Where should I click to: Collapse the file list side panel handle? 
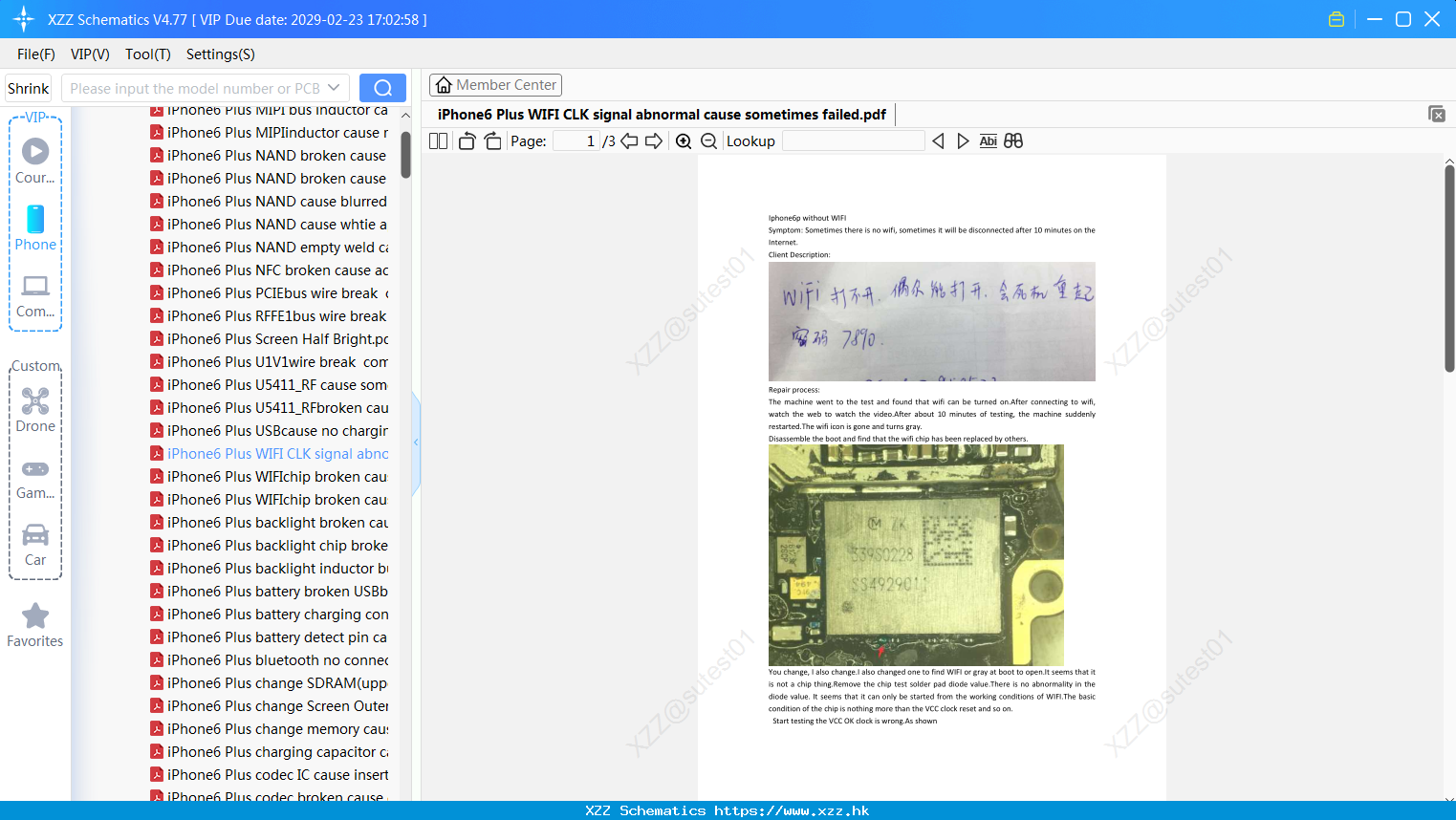pyautogui.click(x=416, y=442)
